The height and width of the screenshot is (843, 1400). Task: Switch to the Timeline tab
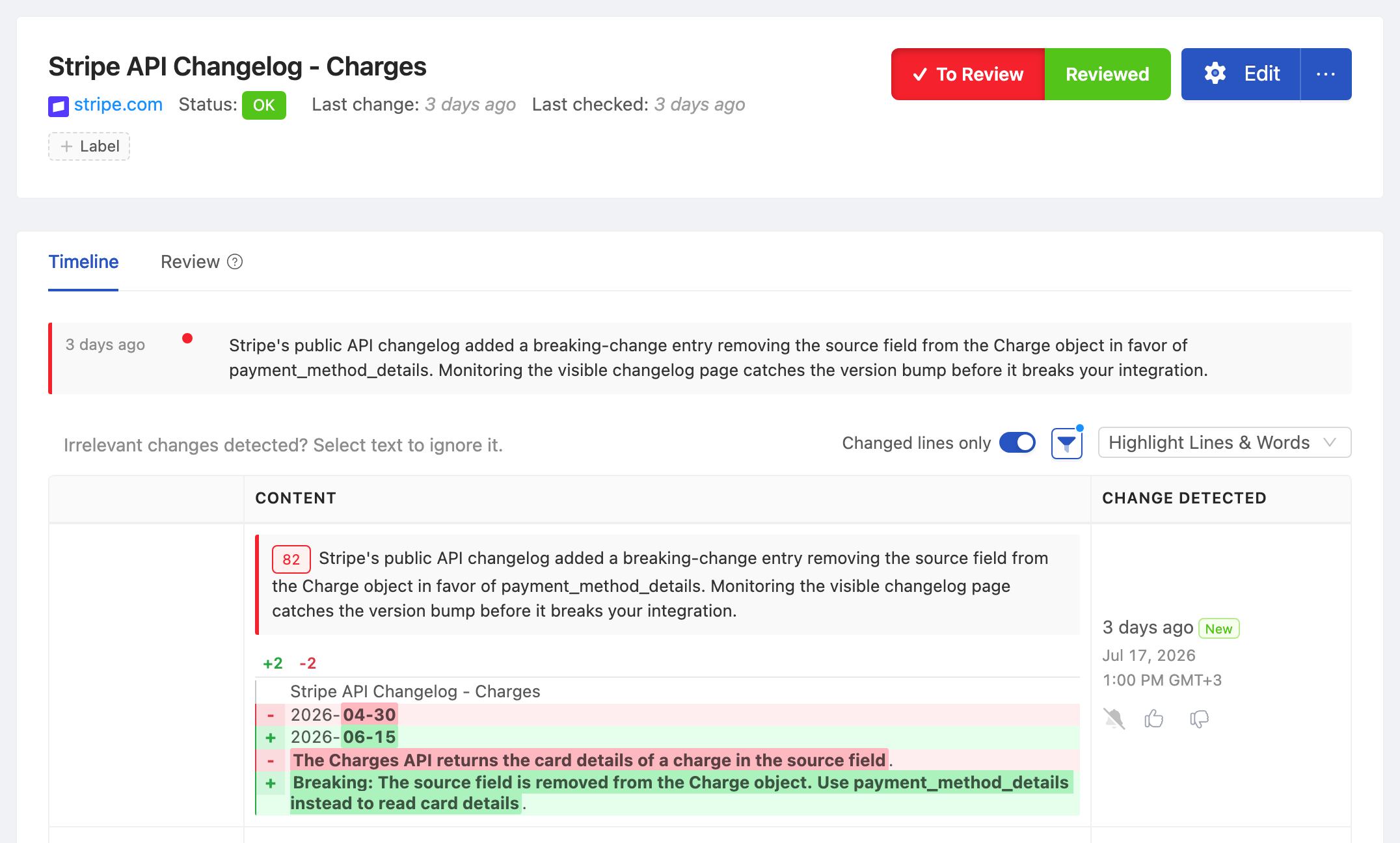click(x=83, y=261)
